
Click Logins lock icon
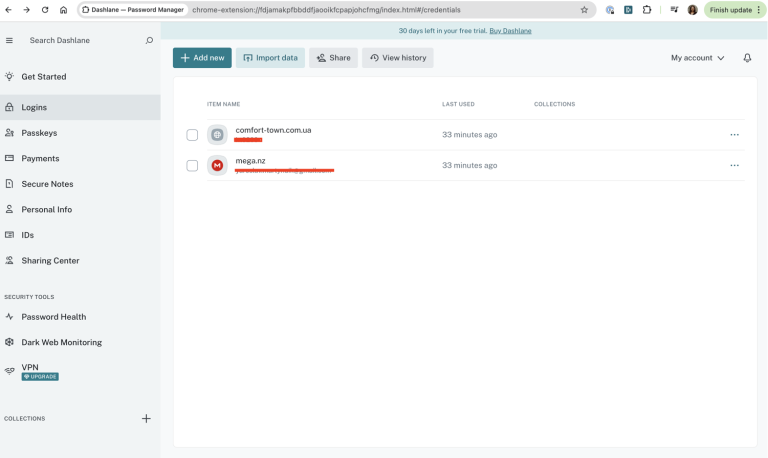(x=9, y=107)
